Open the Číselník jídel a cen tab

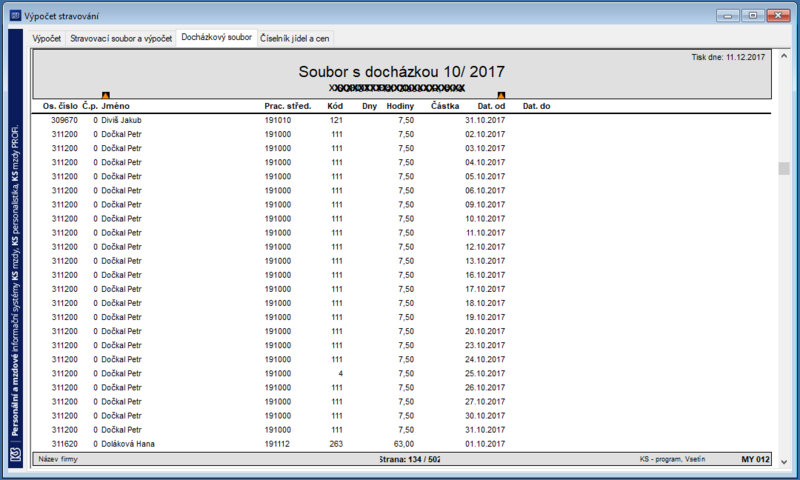pos(294,38)
